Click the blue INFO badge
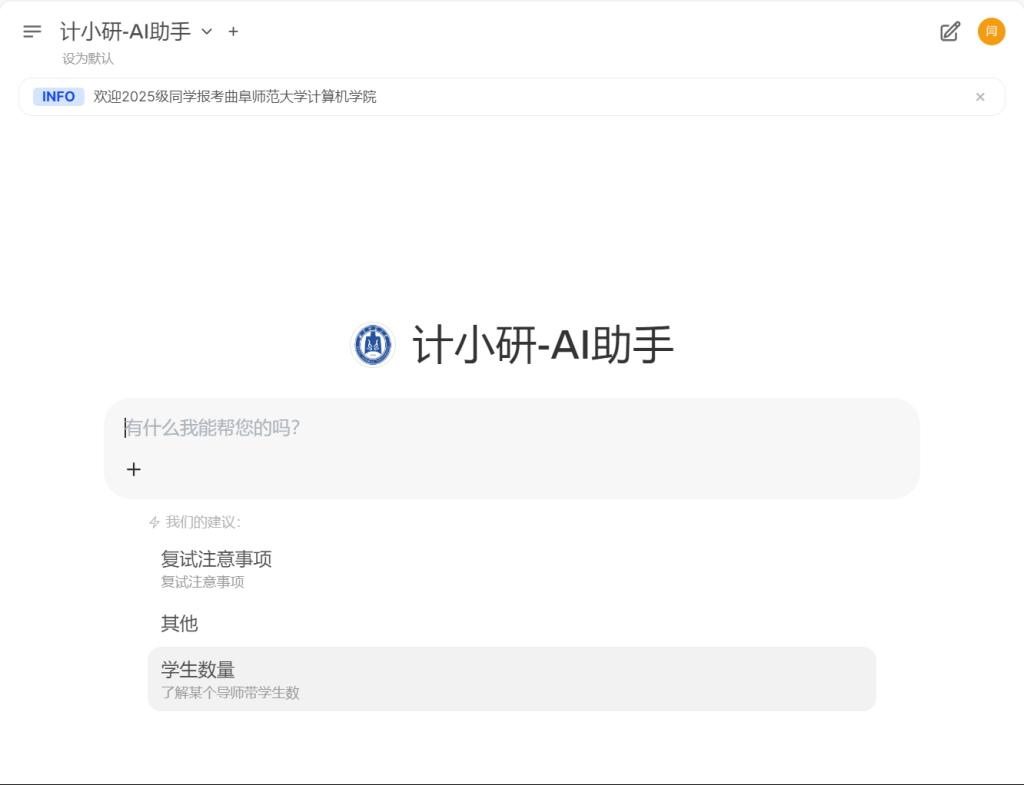Viewport: 1024px width, 785px height. click(x=59, y=97)
